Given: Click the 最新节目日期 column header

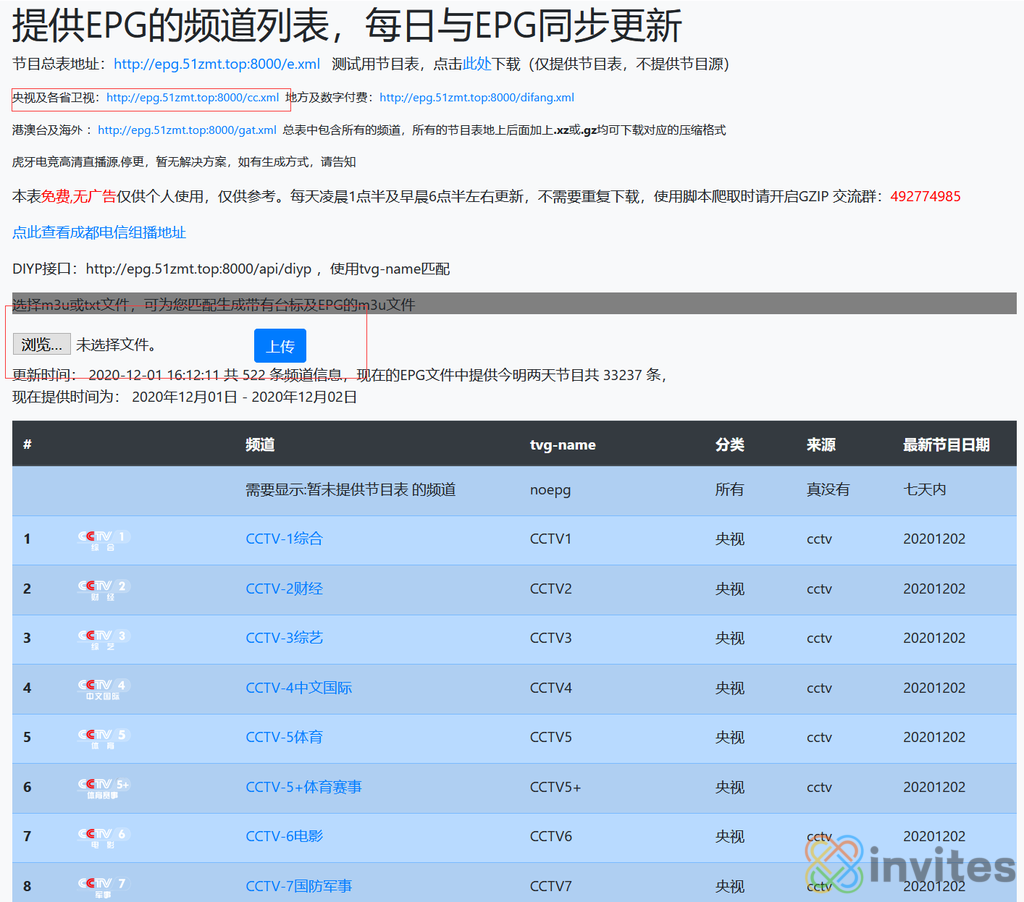Looking at the screenshot, I should point(946,445).
